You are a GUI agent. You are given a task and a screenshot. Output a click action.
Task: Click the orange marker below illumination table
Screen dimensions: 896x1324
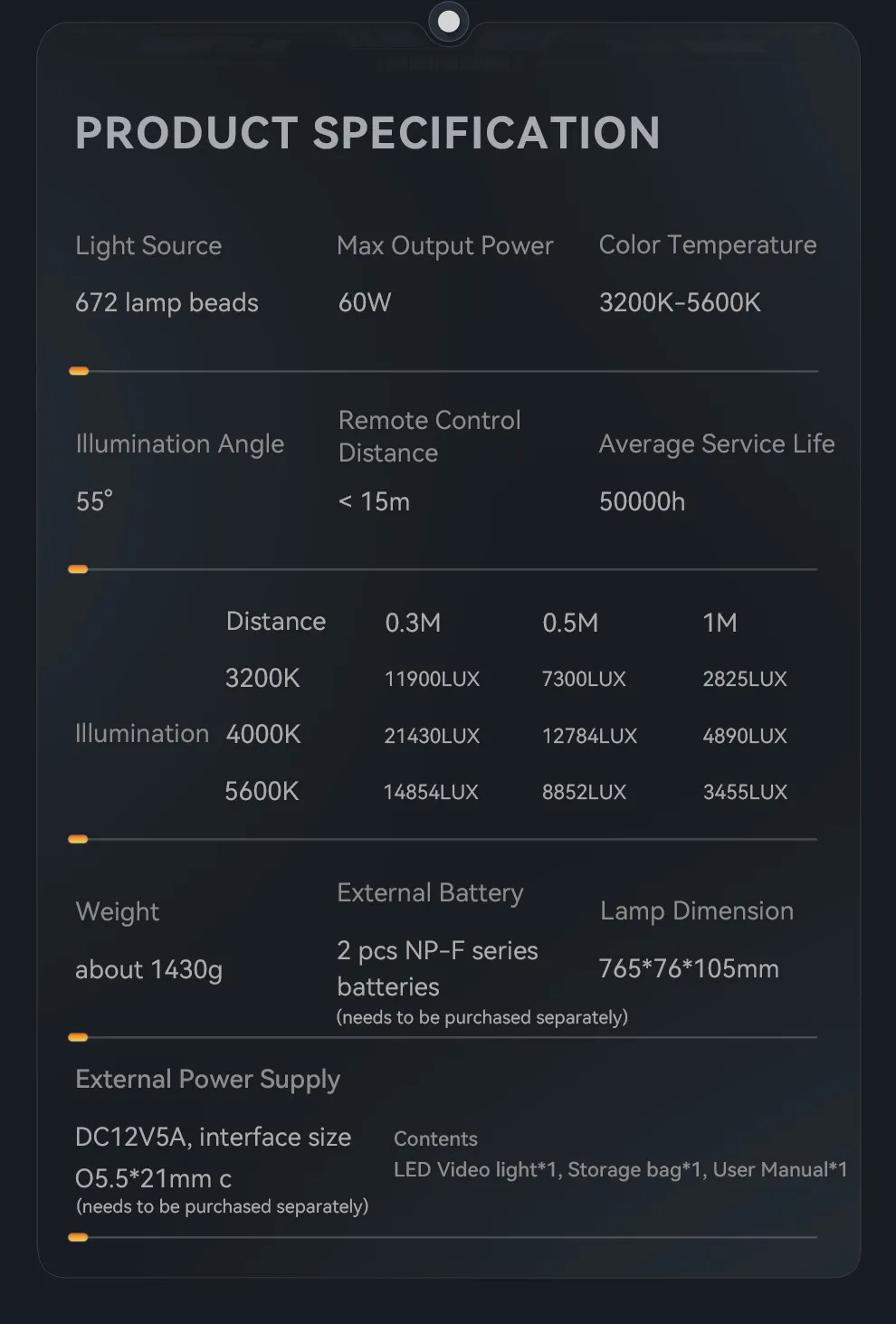[x=79, y=839]
